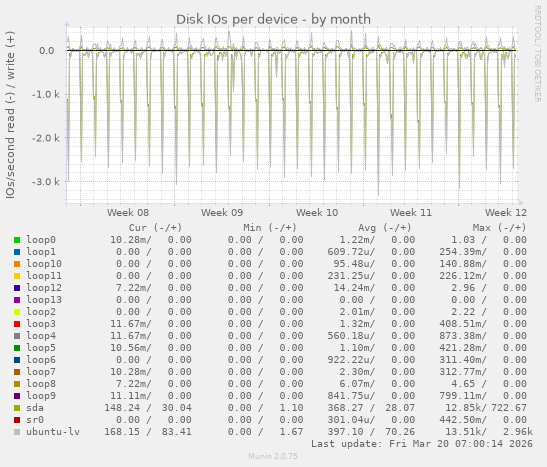
Task: Click the loop8 ochre legend swatch
Action: tap(17, 384)
